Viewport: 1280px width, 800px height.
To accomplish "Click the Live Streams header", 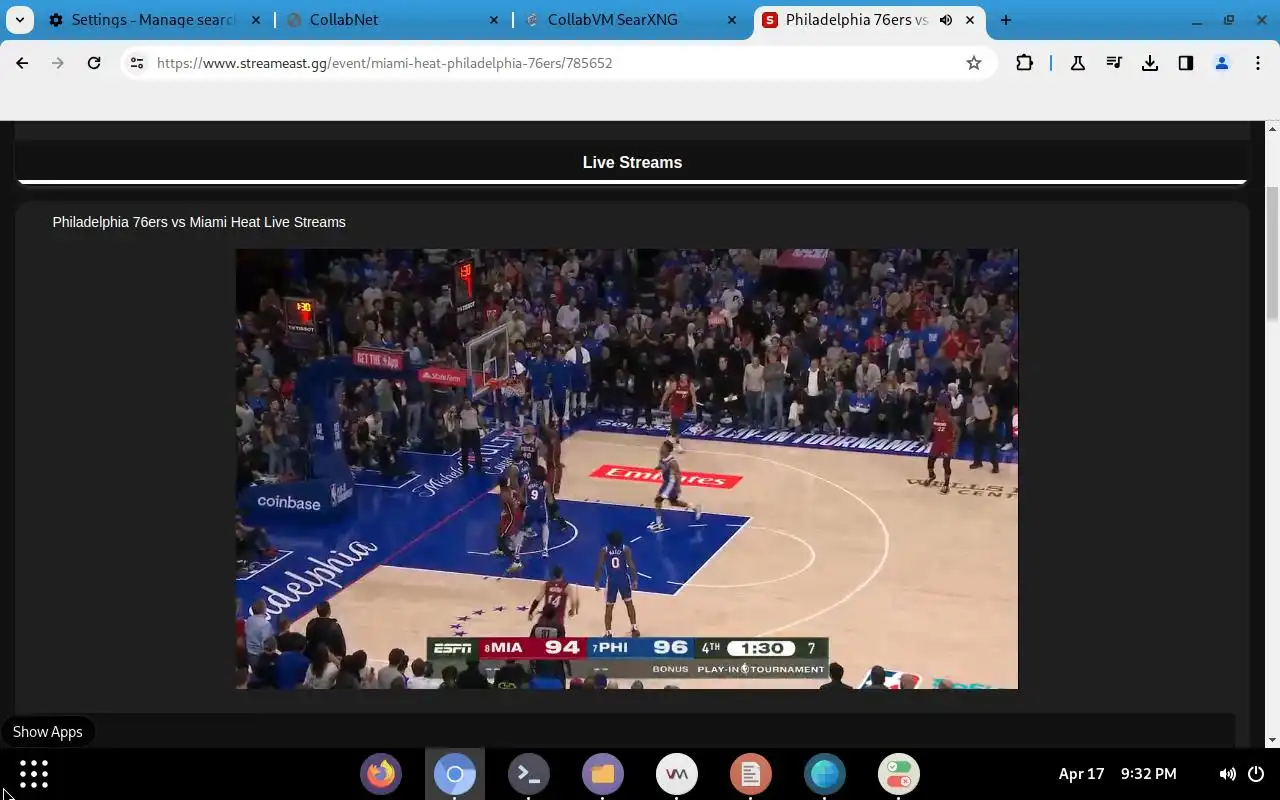I will [632, 162].
